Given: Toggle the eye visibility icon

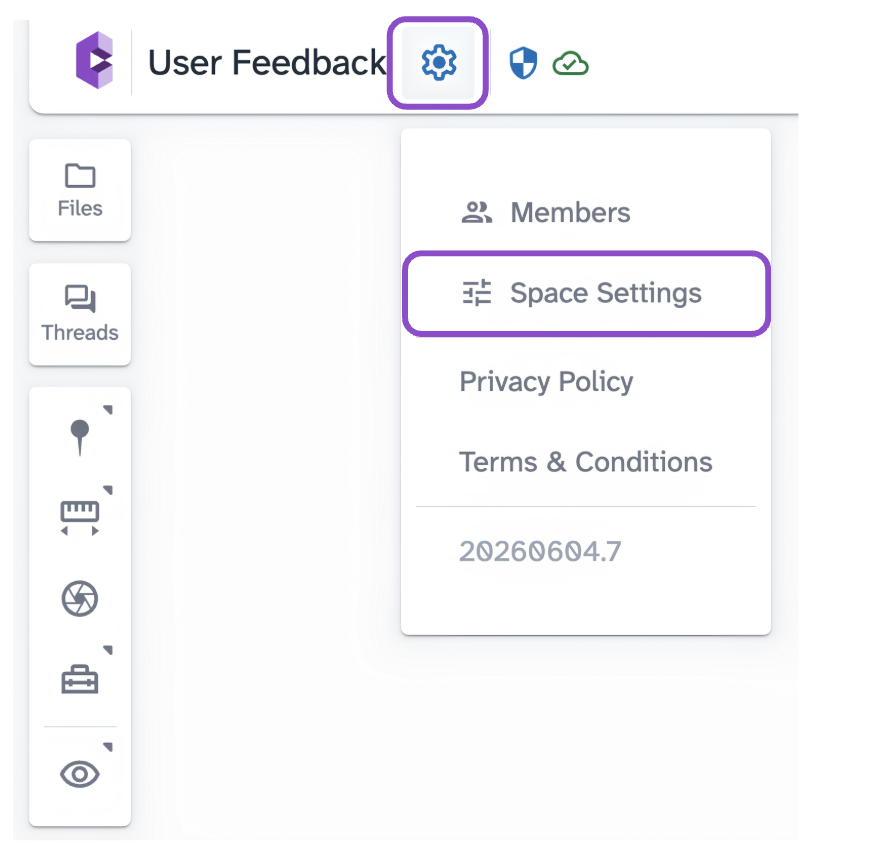Looking at the screenshot, I should point(80,774).
